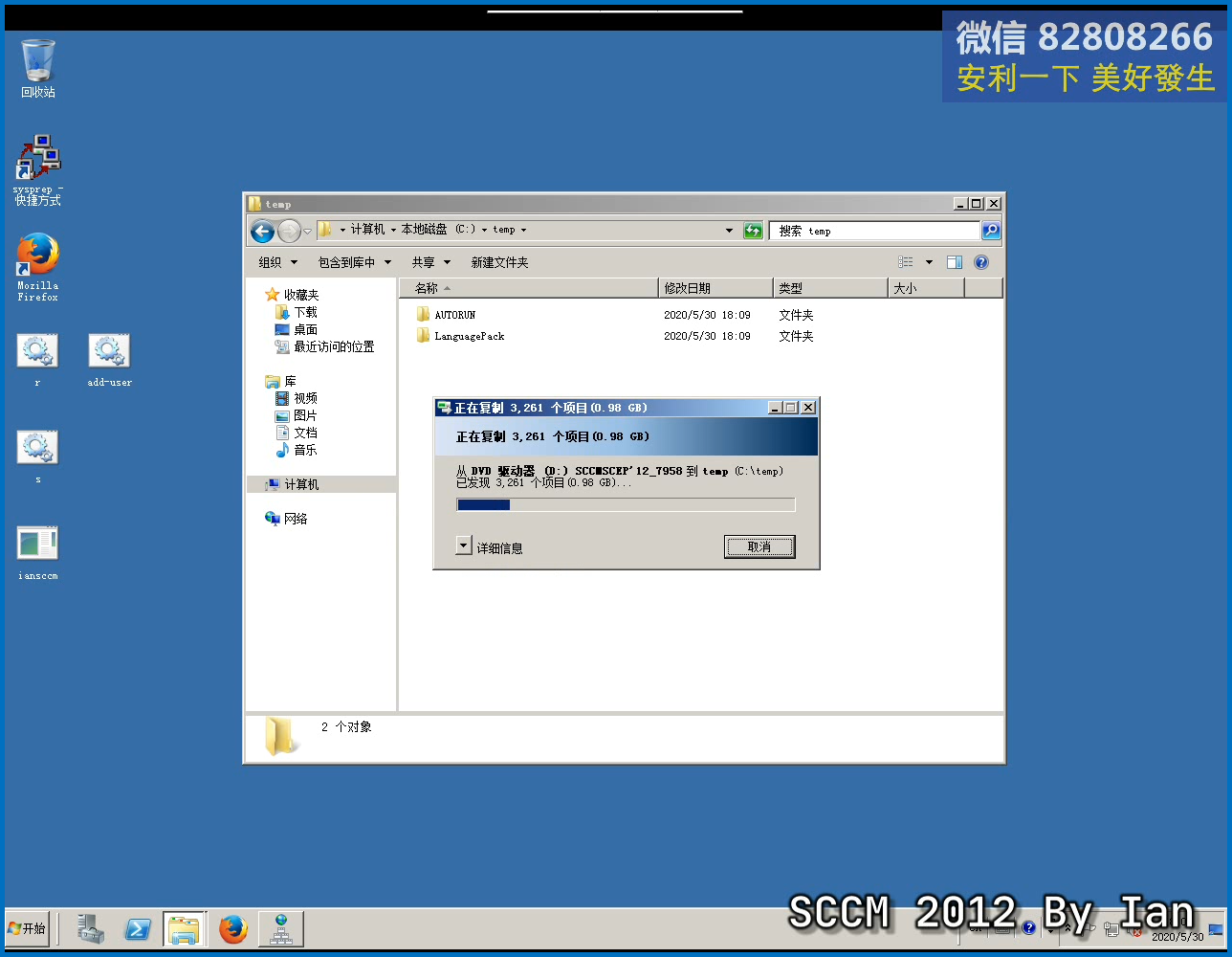The width and height of the screenshot is (1232, 957).
Task: Click the network-globe taskbar application icon
Action: tap(280, 928)
